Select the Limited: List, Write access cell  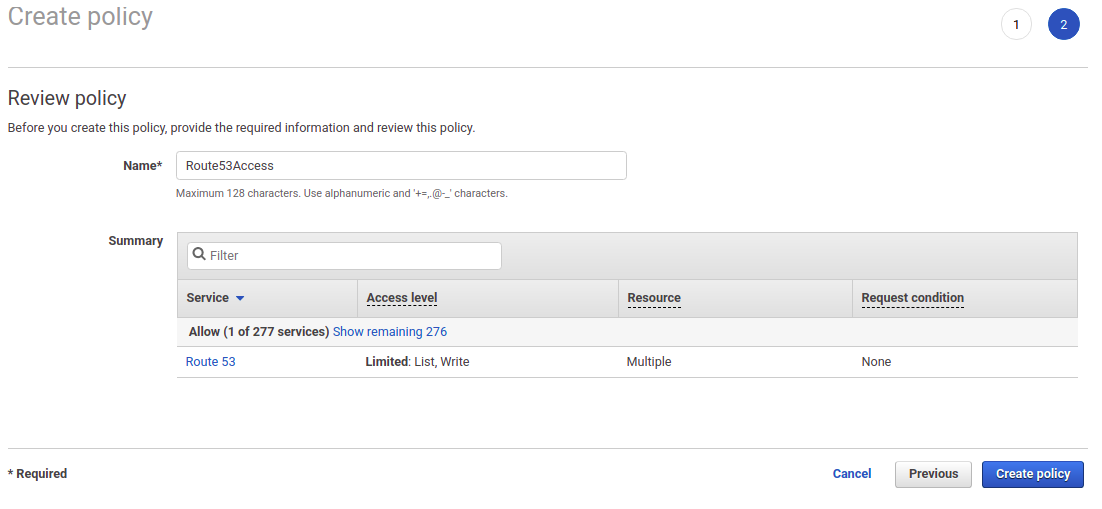[417, 361]
